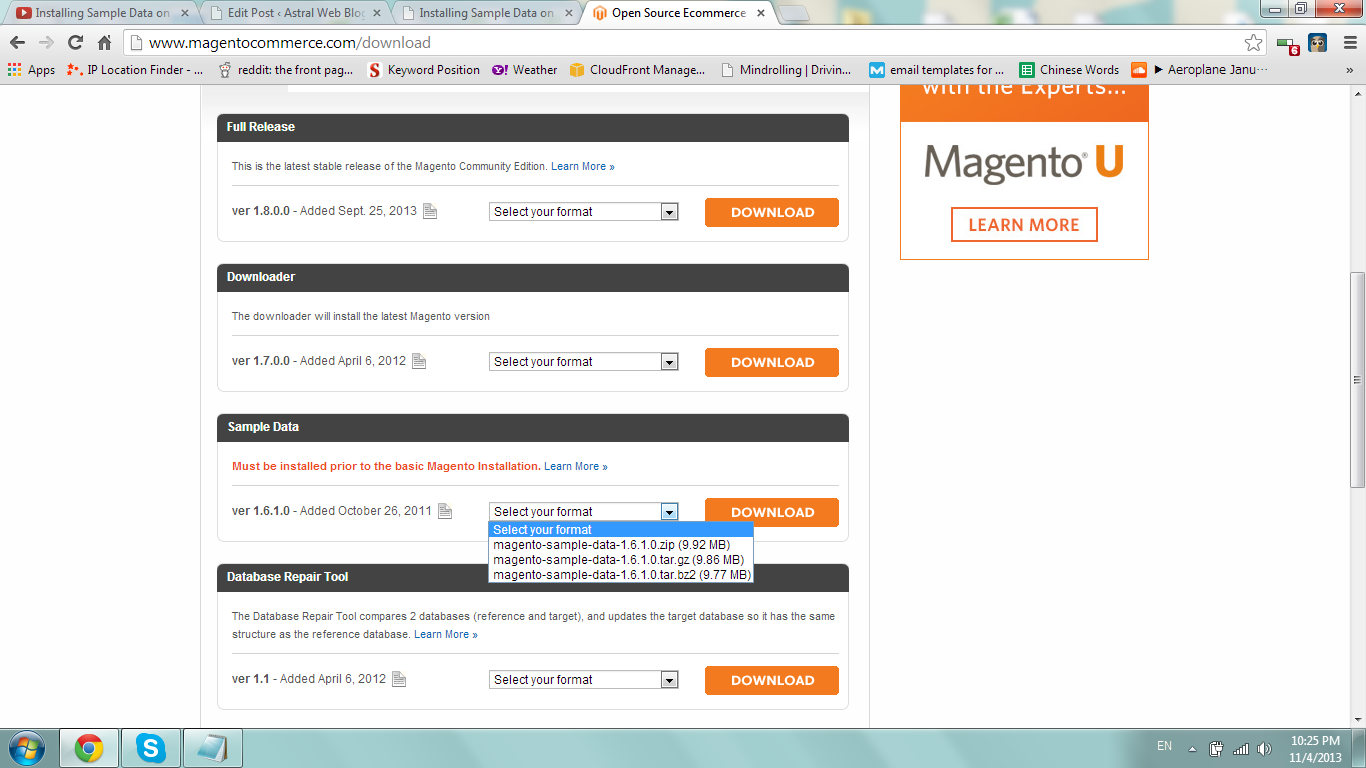Open the notepad app in taskbar
This screenshot has height=768, width=1366.
[212, 748]
